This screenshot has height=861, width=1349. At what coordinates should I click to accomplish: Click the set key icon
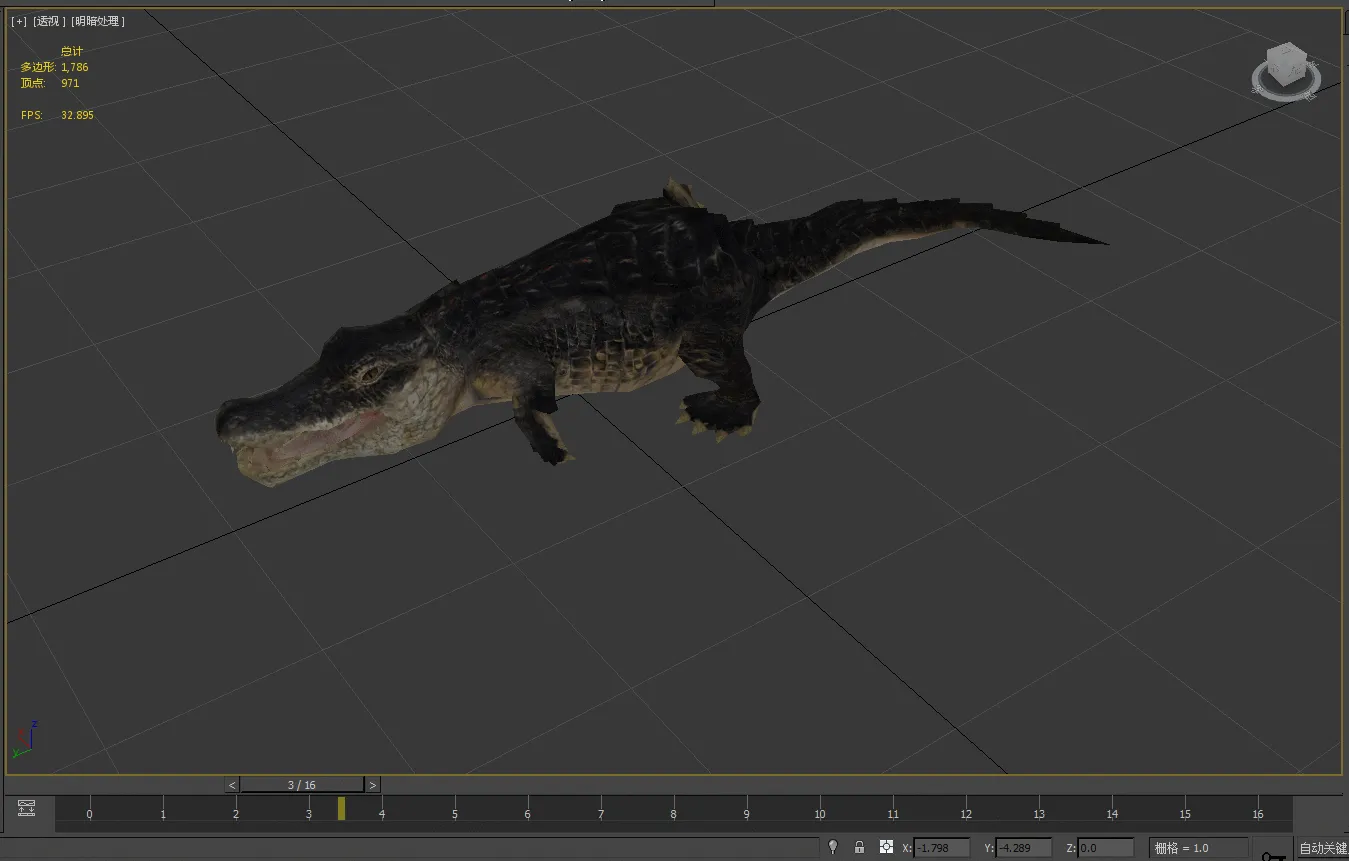pos(1273,856)
